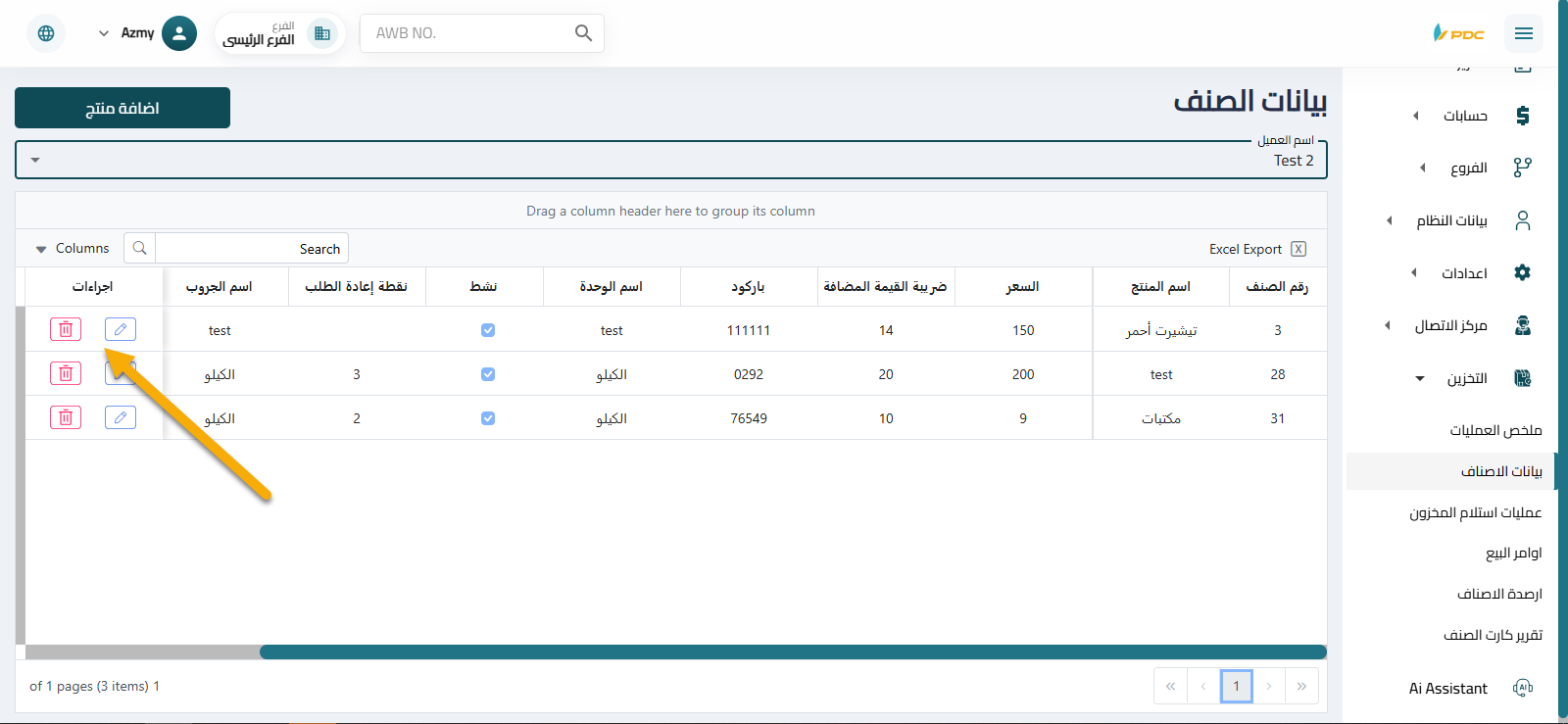Sort by نقطة إعادة الطلب column header
Viewport: 1568px width, 724px height.
tap(357, 287)
